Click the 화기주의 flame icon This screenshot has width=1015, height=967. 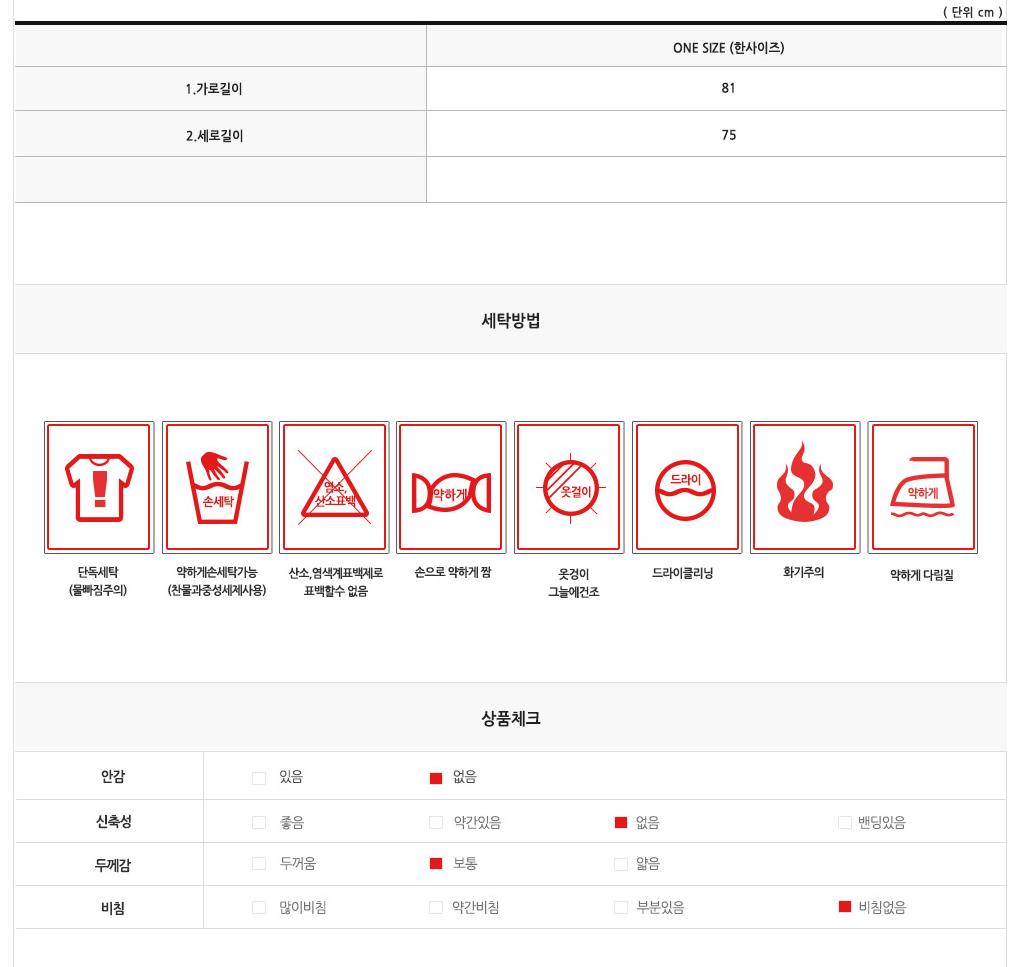click(x=805, y=487)
